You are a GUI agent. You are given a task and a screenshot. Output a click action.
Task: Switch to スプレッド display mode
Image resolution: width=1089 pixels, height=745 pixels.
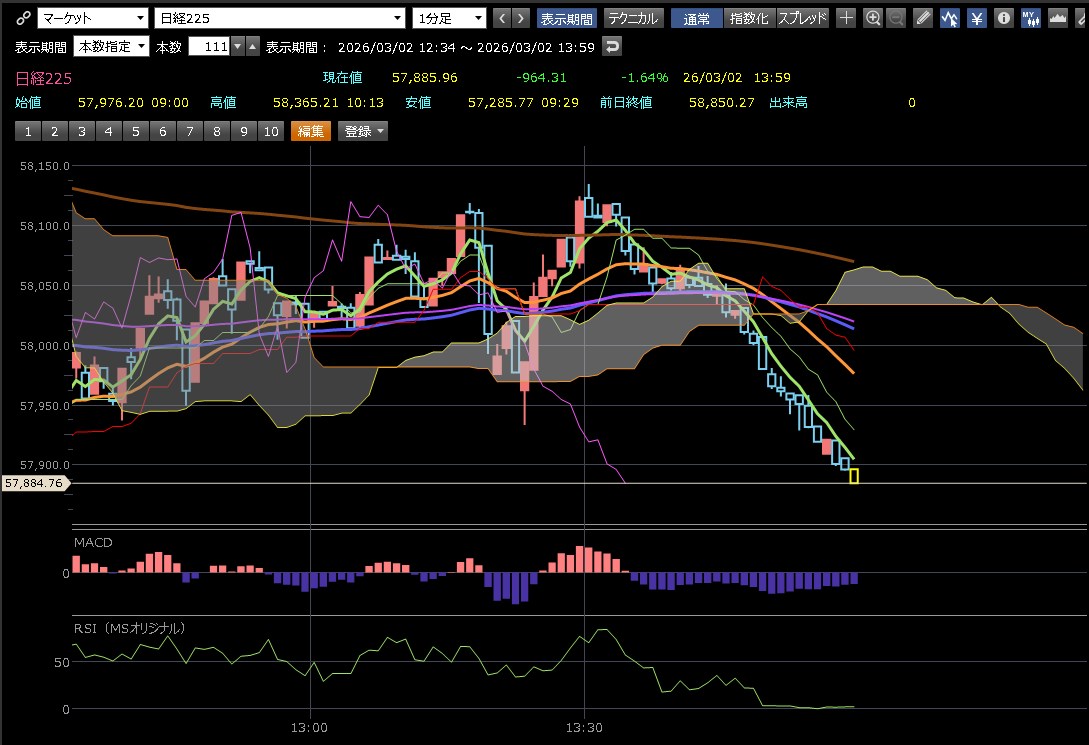(802, 18)
